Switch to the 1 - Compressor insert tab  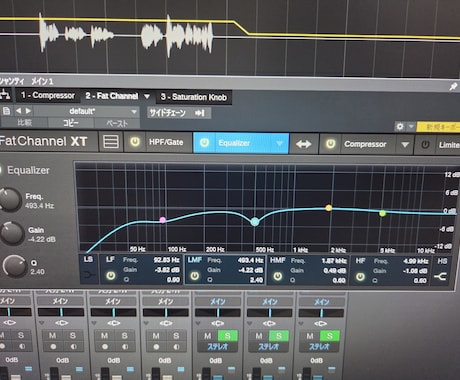coord(48,95)
